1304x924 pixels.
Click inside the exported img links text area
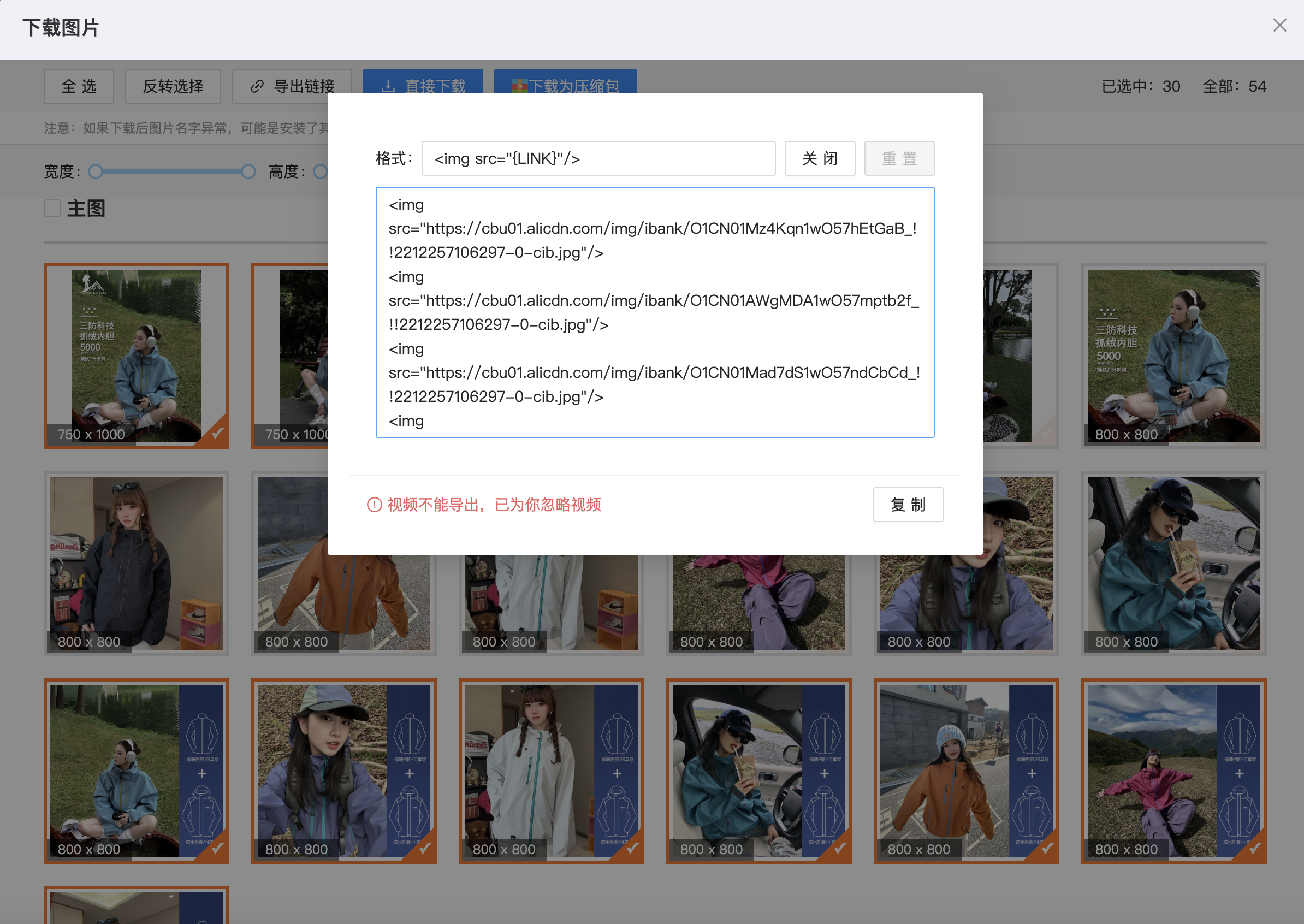[x=655, y=312]
